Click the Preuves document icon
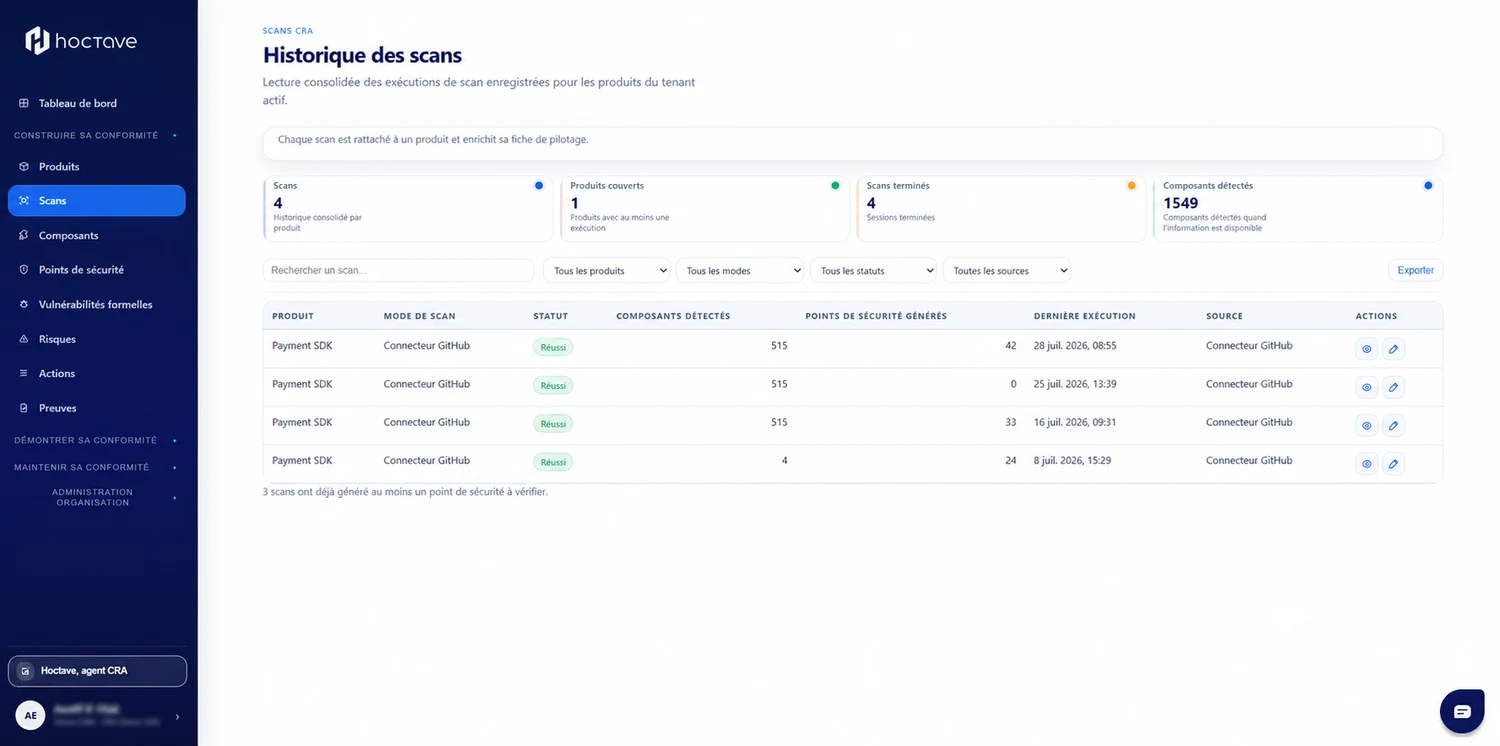Viewport: 1500px width, 746px height. pyautogui.click(x=25, y=409)
